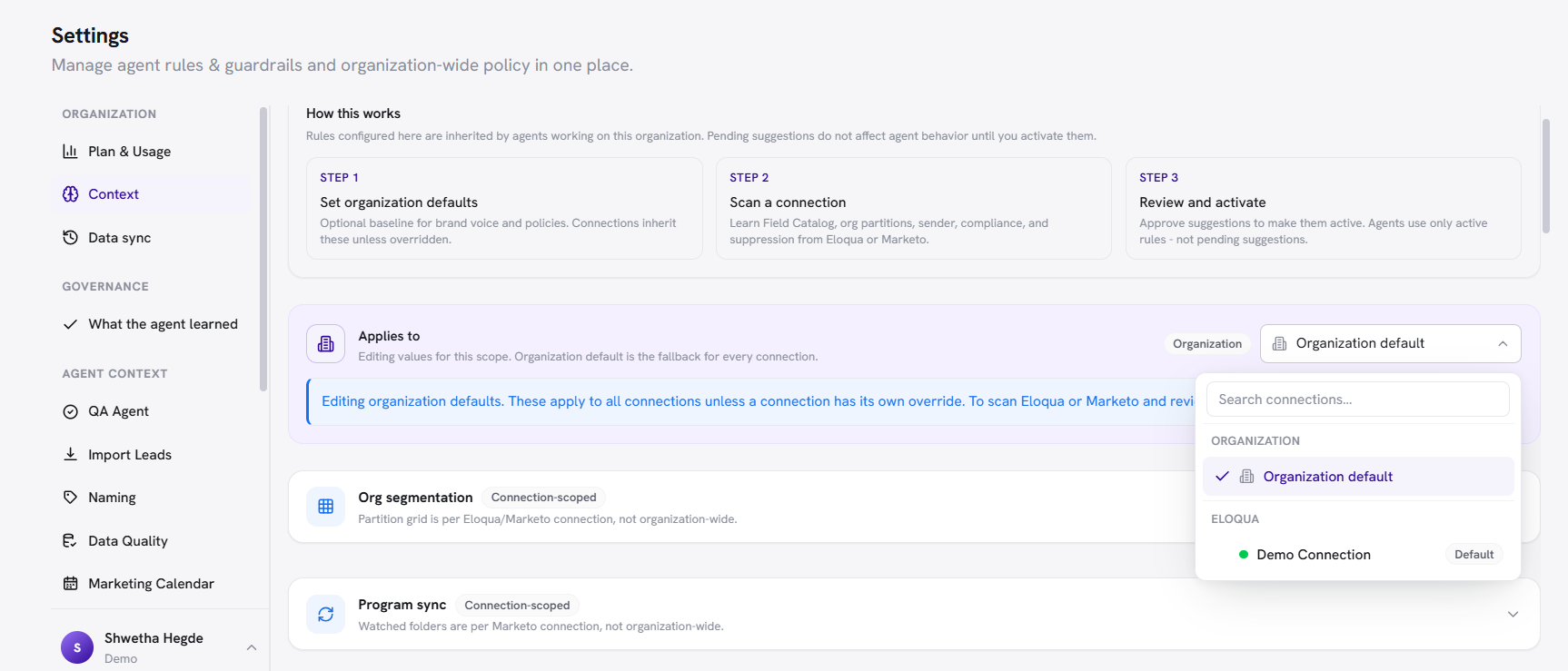Click the Data sync history icon

(70, 238)
